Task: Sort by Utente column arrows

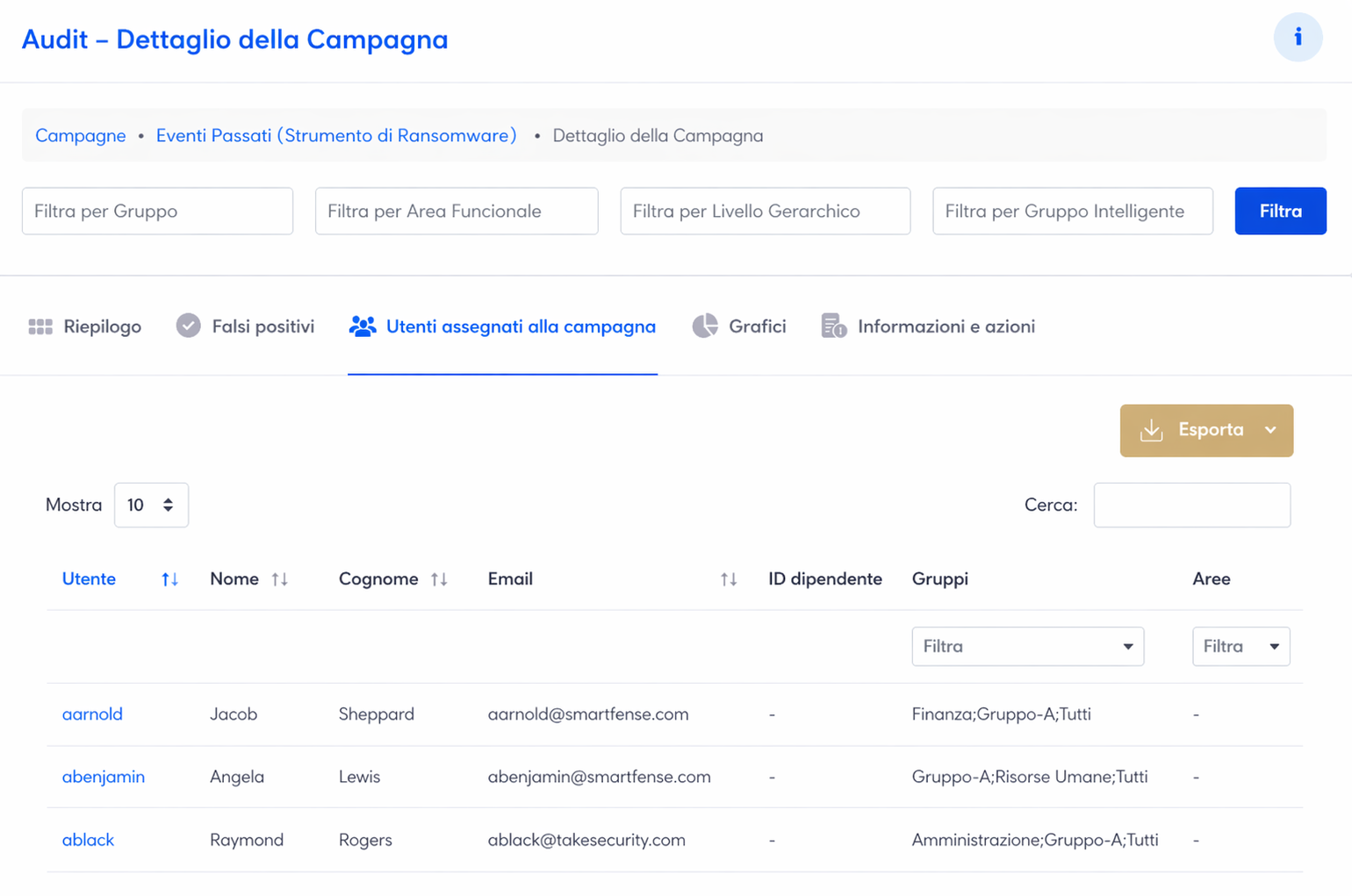Action: [x=169, y=579]
